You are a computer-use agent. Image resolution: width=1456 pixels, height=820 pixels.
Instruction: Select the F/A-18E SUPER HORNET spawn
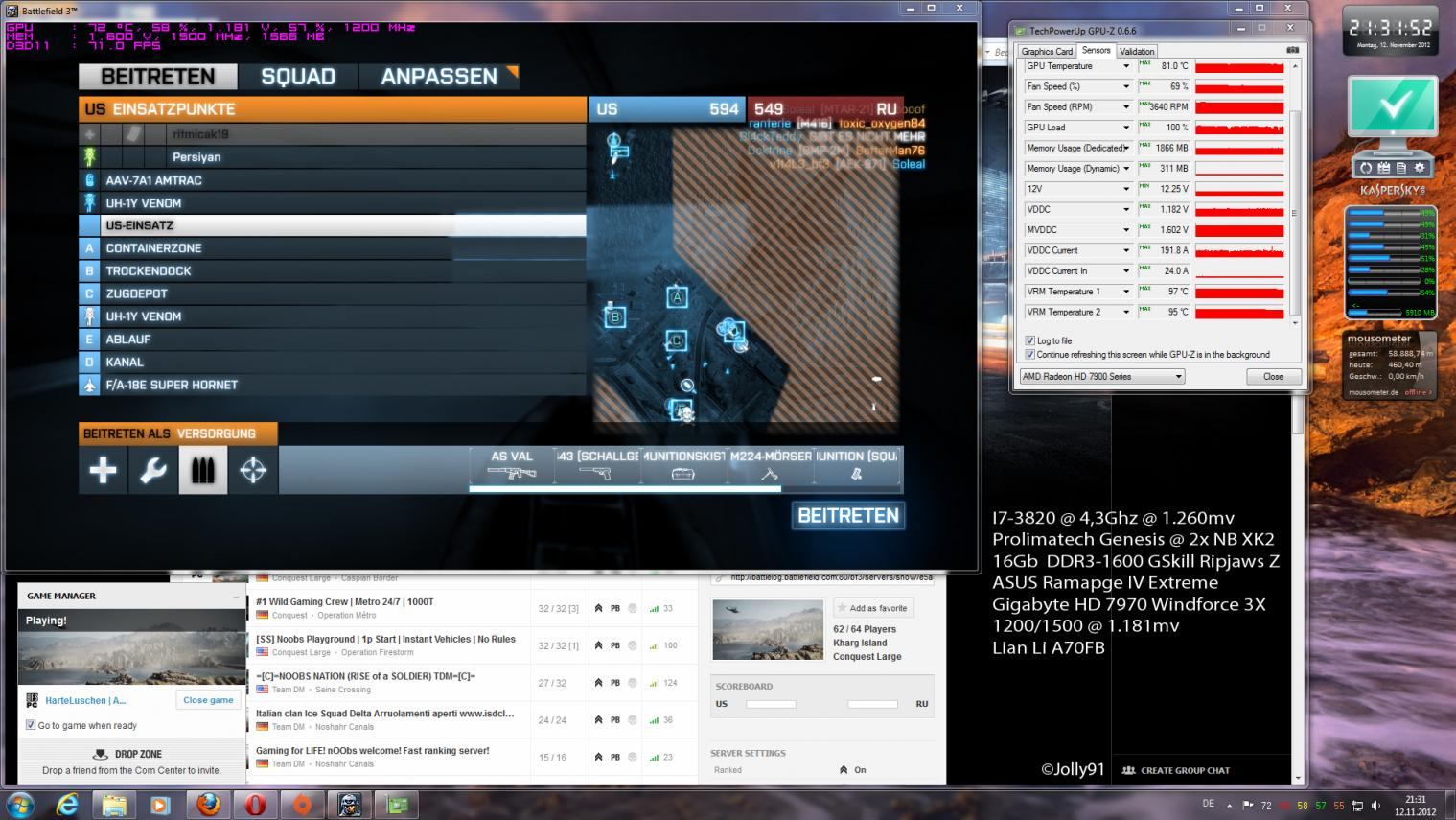pyautogui.click(x=333, y=385)
